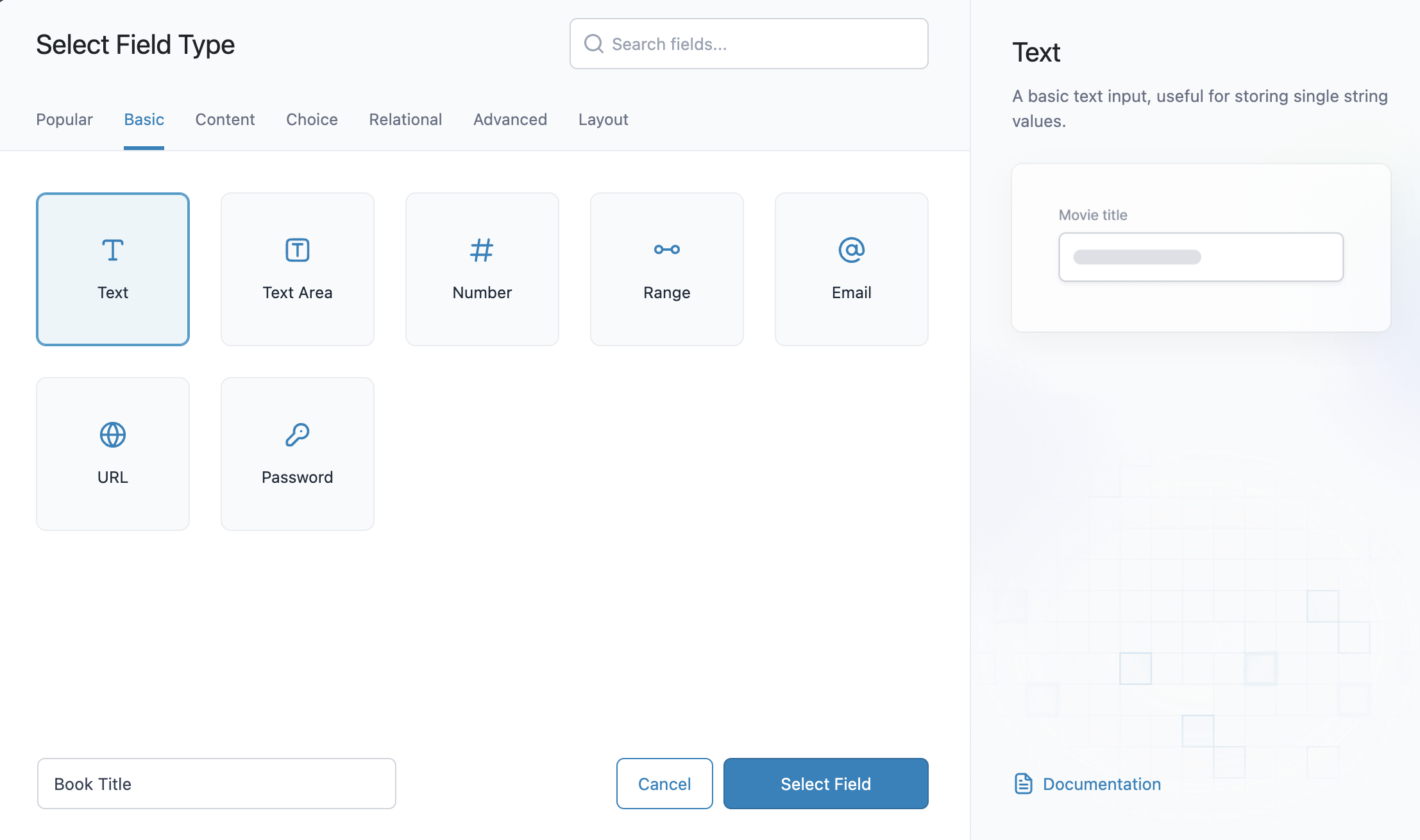Click the Movie title preview input
This screenshot has height=840, width=1420.
1201,257
